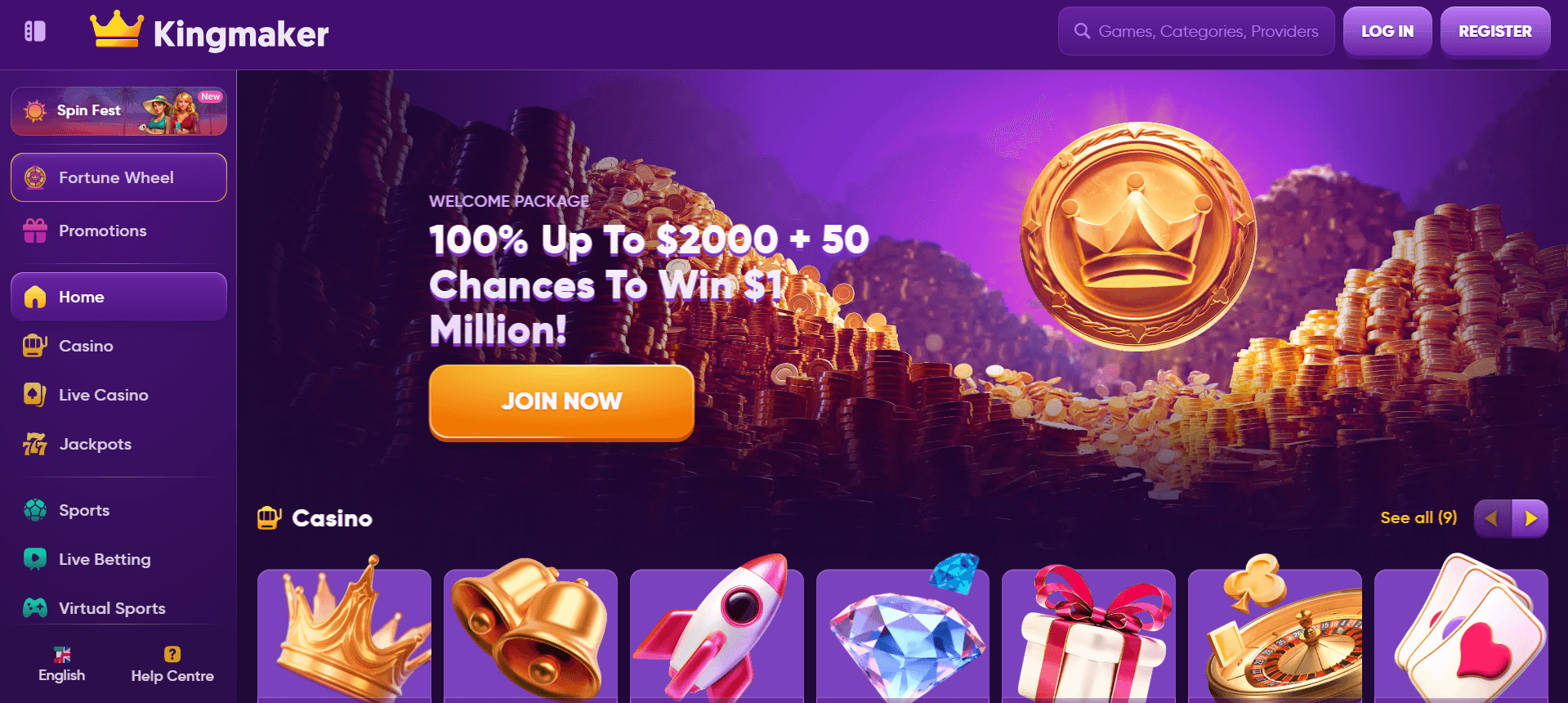Click the search magnifier icon
This screenshot has height=703, width=1568.
1082,31
